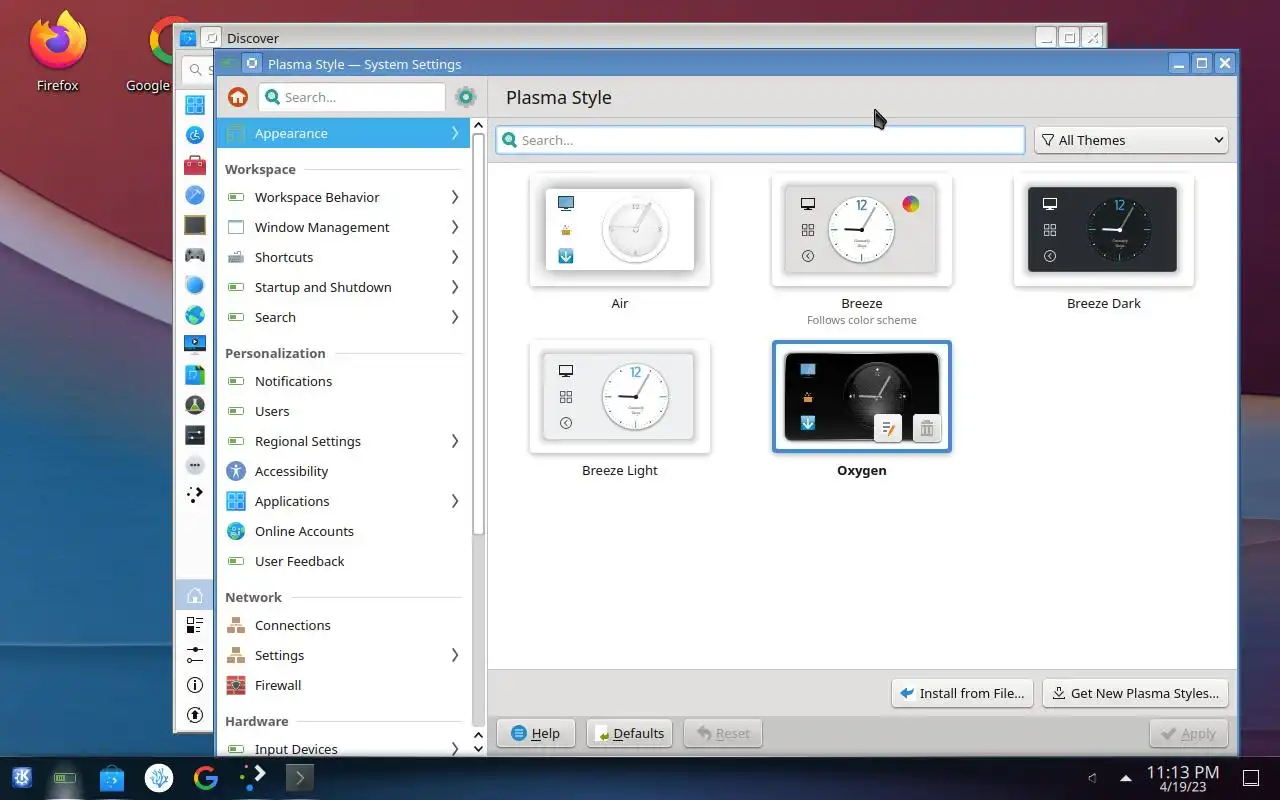Expand Workspace Behavior submenu arrow
This screenshot has height=800, width=1280.
click(455, 197)
